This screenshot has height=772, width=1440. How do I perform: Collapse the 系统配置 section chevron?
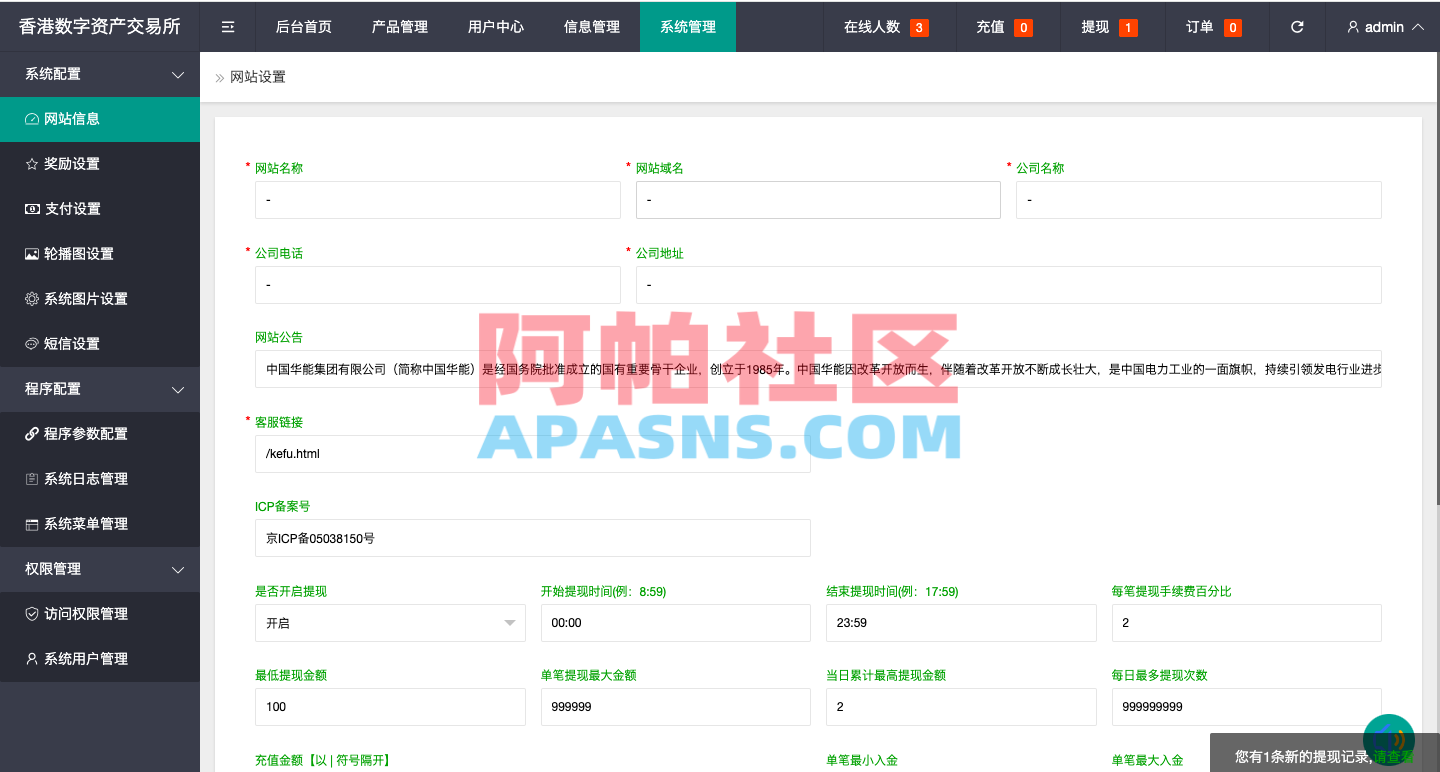click(178, 73)
